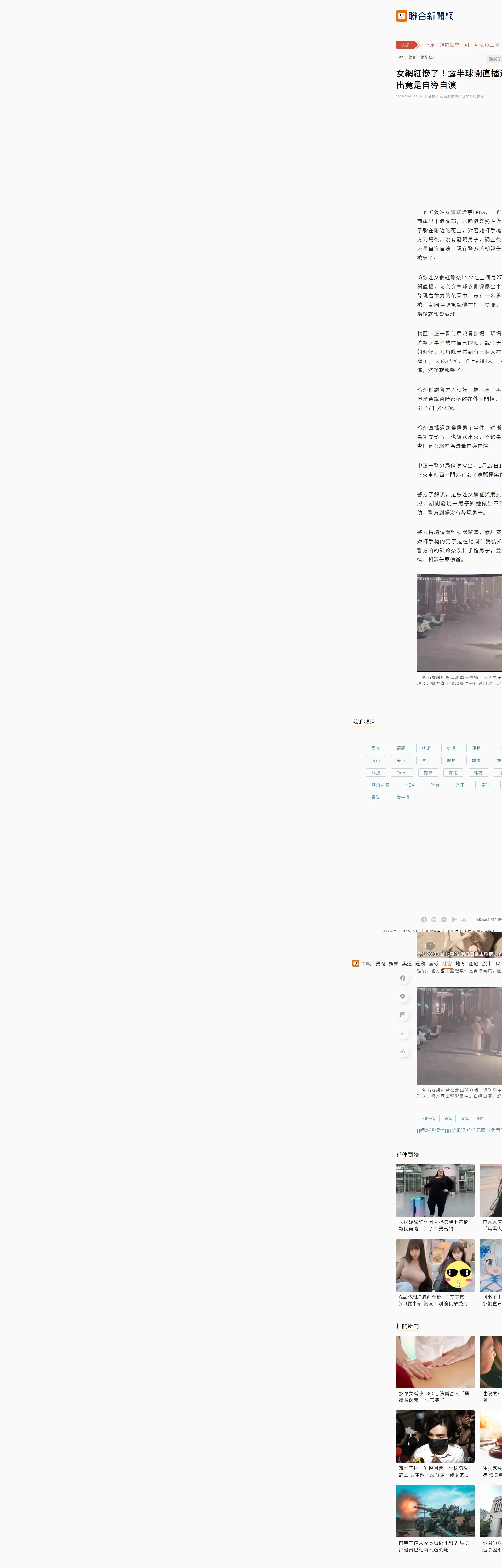
Task: Change font size with AA icon
Action: click(x=402, y=1051)
